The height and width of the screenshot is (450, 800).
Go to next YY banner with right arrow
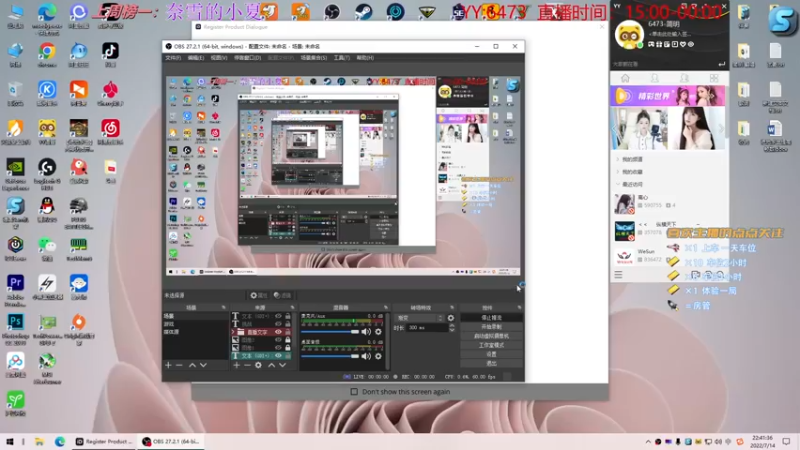[721, 129]
